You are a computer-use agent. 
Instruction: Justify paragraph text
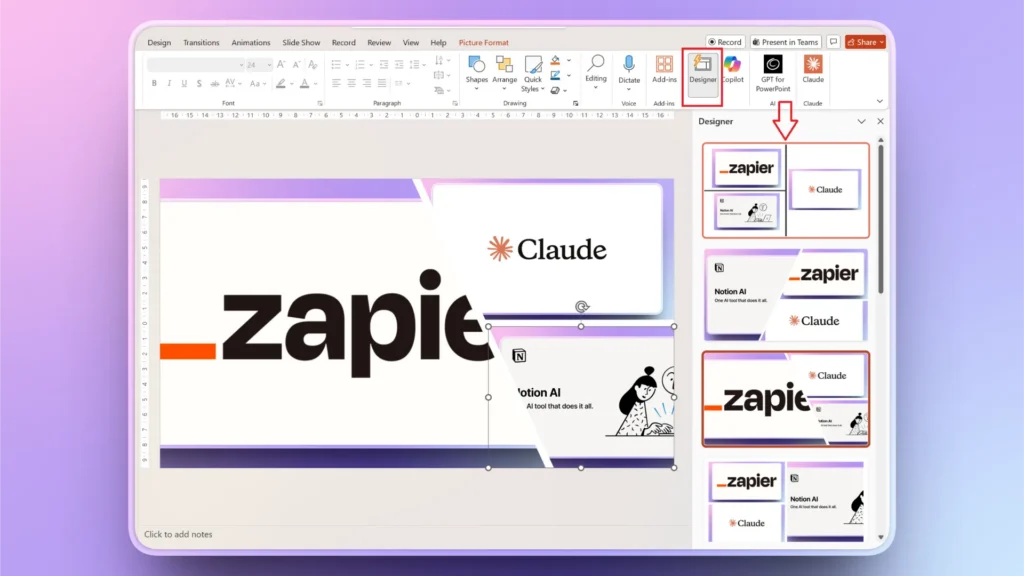382,84
